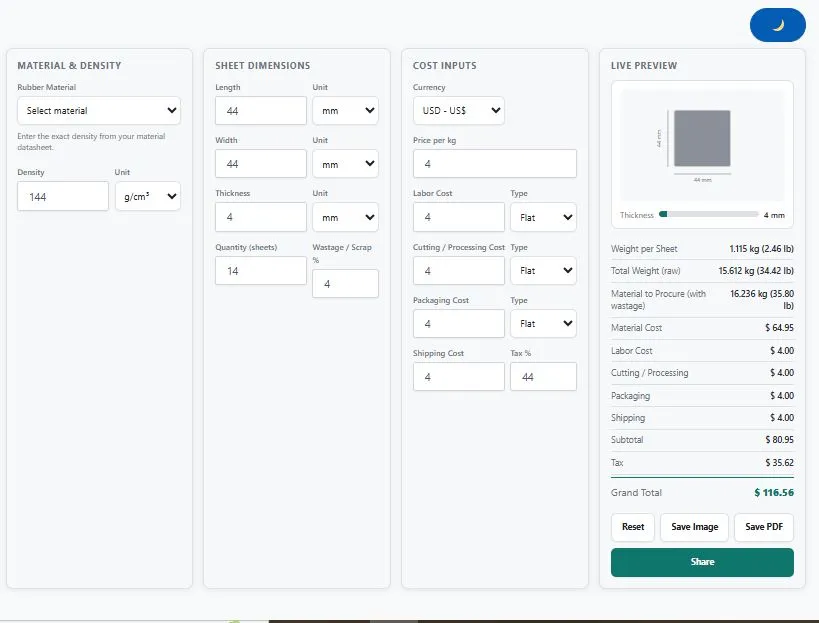Click the Save Image button

pos(694,527)
